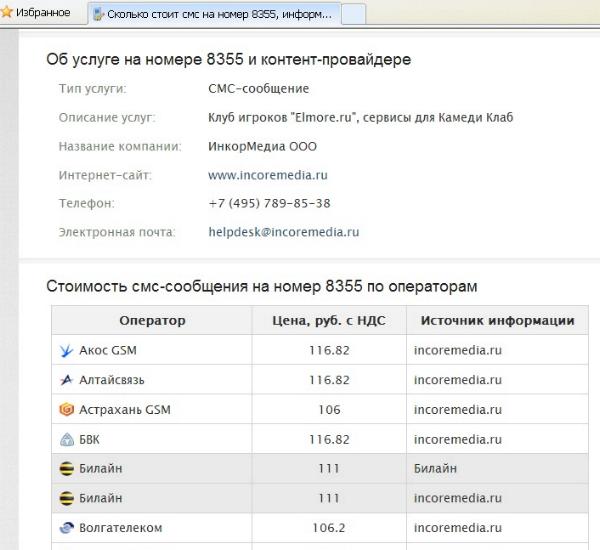Screen dimensions: 600x550
Task: Click the Клуб игроков "Elmore.ru" service description
Action: [x=360, y=118]
